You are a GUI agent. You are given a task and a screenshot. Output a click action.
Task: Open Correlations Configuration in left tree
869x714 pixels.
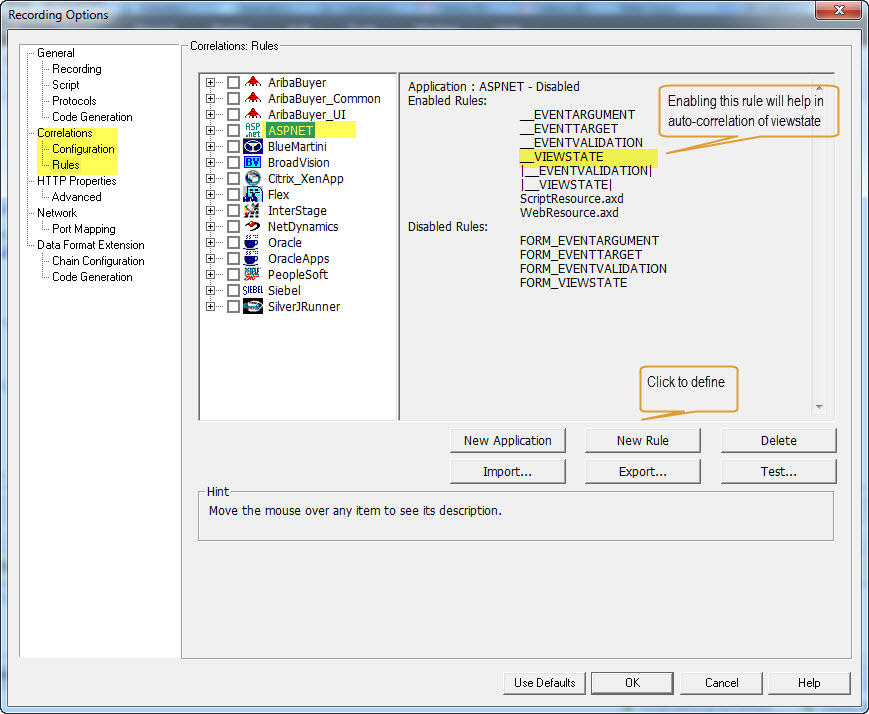[x=83, y=149]
